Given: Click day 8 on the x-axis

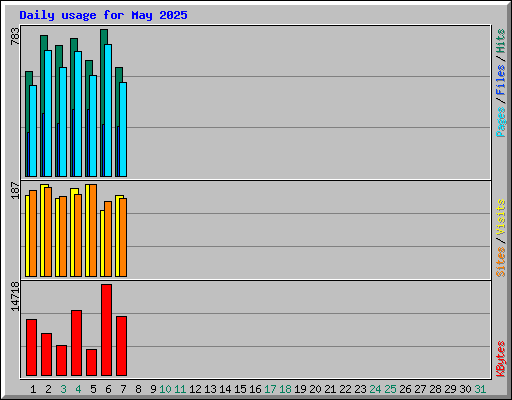Looking at the screenshot, I should coord(138,389).
